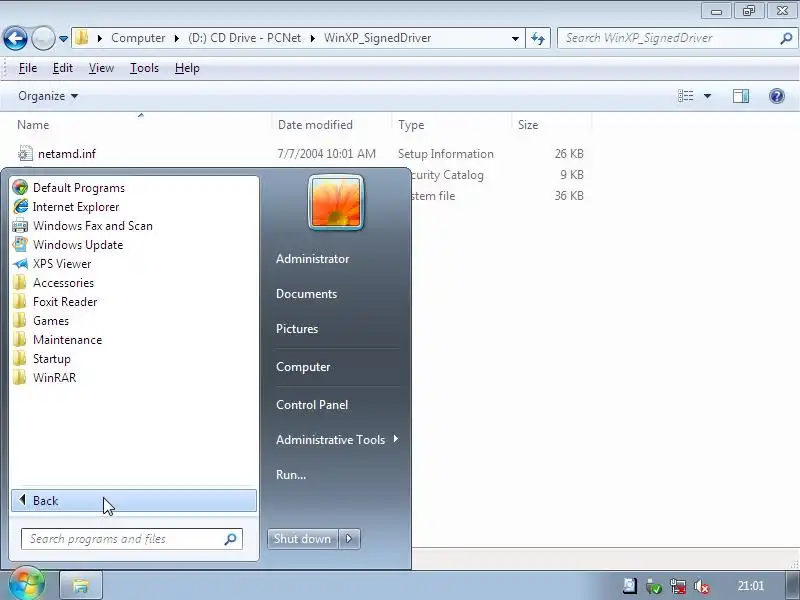Image resolution: width=800 pixels, height=600 pixels.
Task: Open the recent pages dropdown arrow
Action: 63,38
